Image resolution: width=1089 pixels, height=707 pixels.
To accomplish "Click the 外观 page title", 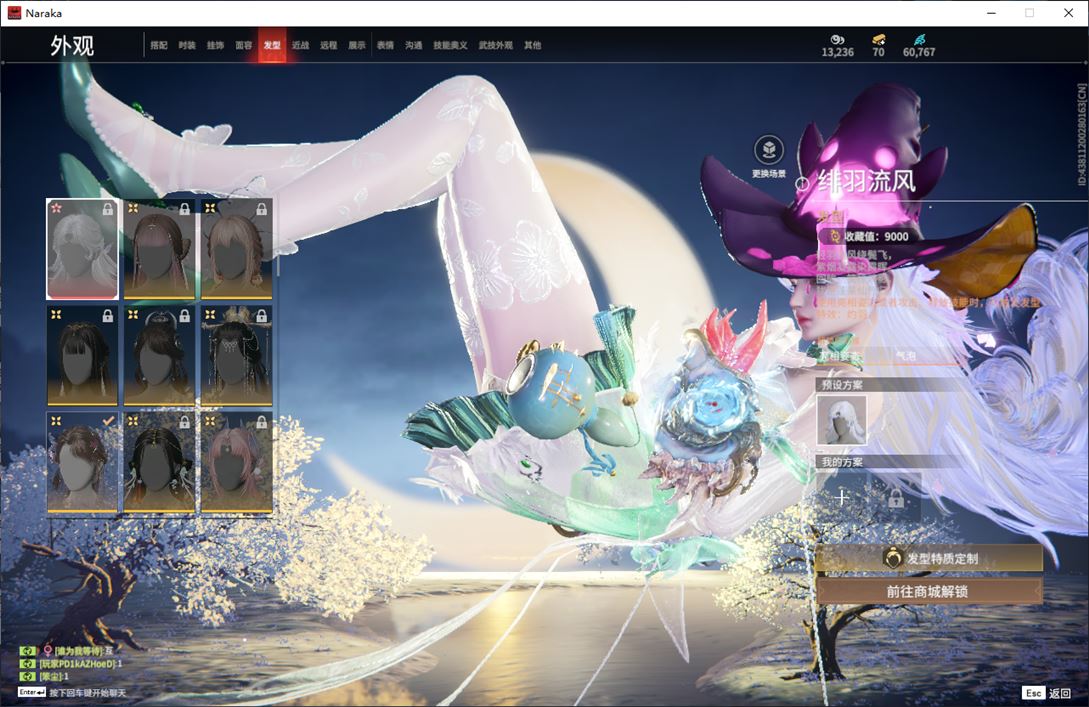I will (72, 46).
